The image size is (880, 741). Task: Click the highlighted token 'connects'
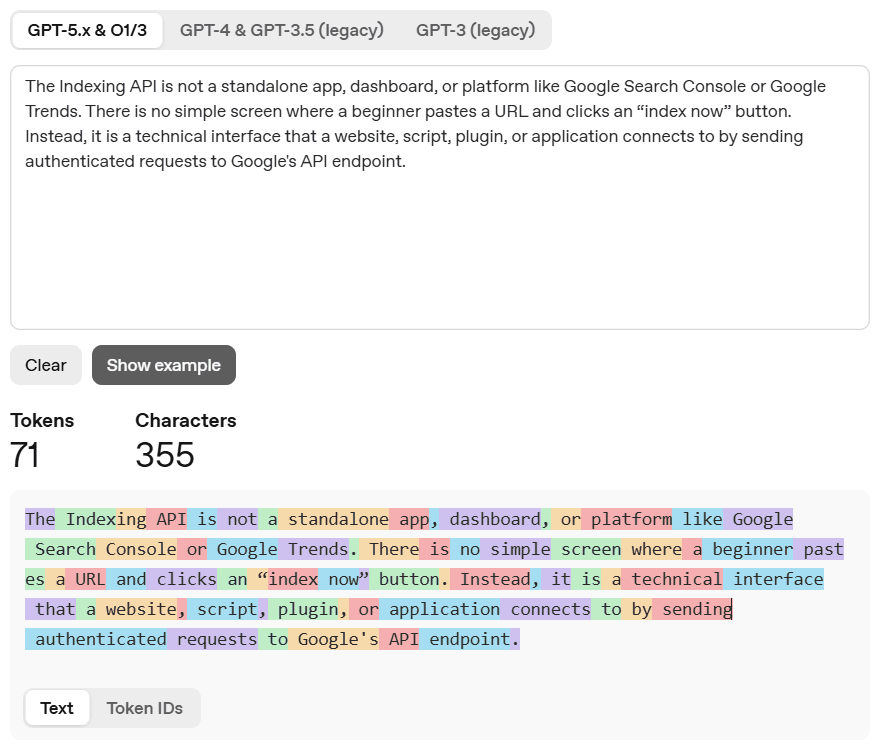(x=546, y=609)
